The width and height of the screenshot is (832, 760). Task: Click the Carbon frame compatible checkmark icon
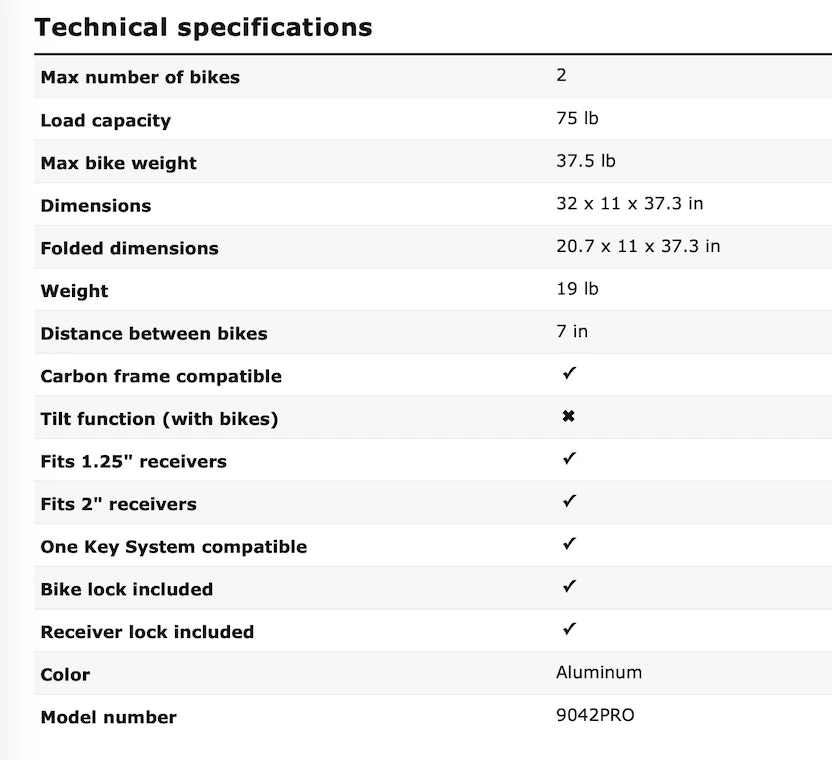569,374
